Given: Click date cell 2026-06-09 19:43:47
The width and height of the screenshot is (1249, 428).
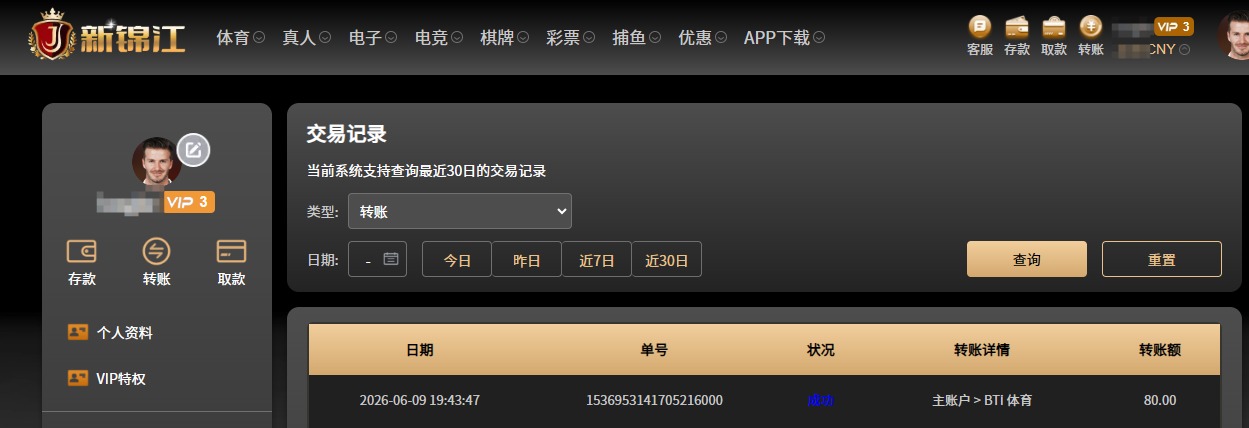Looking at the screenshot, I should tap(420, 400).
